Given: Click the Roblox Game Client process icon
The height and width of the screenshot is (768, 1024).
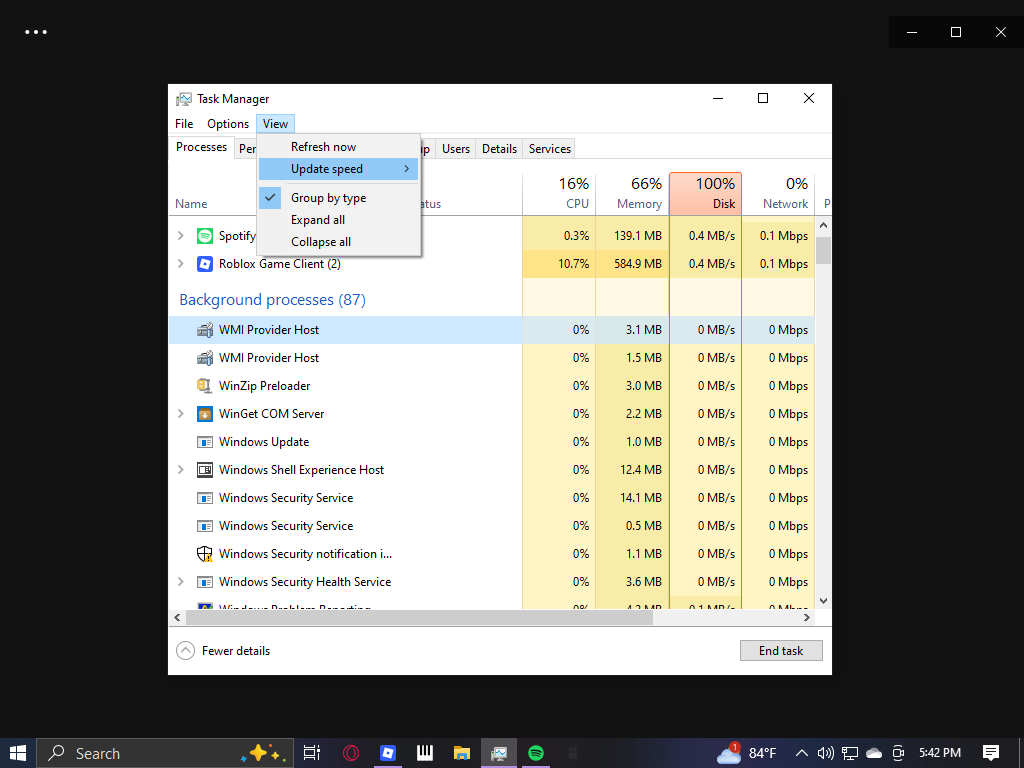Looking at the screenshot, I should (205, 264).
